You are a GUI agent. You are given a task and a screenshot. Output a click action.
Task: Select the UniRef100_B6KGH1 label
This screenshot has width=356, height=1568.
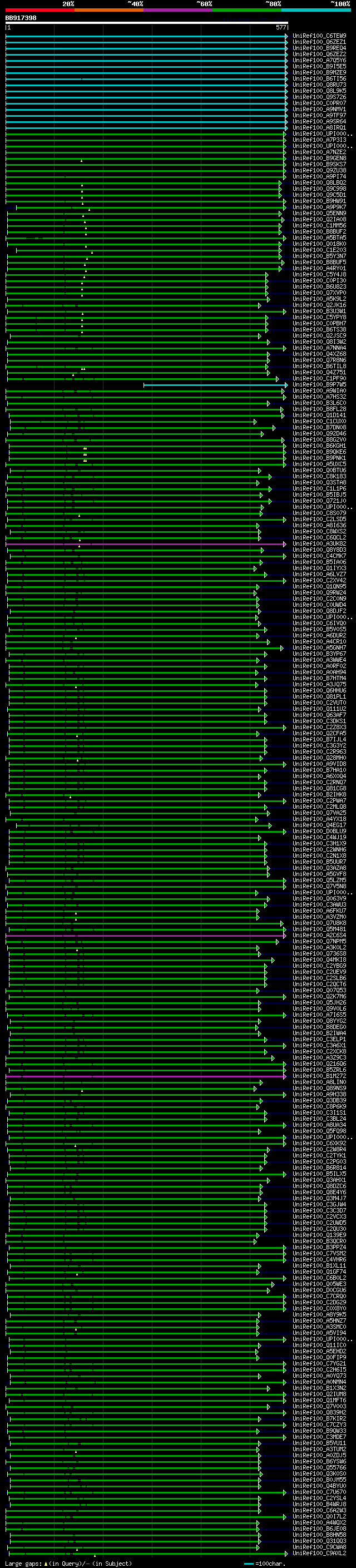[x=319, y=446]
